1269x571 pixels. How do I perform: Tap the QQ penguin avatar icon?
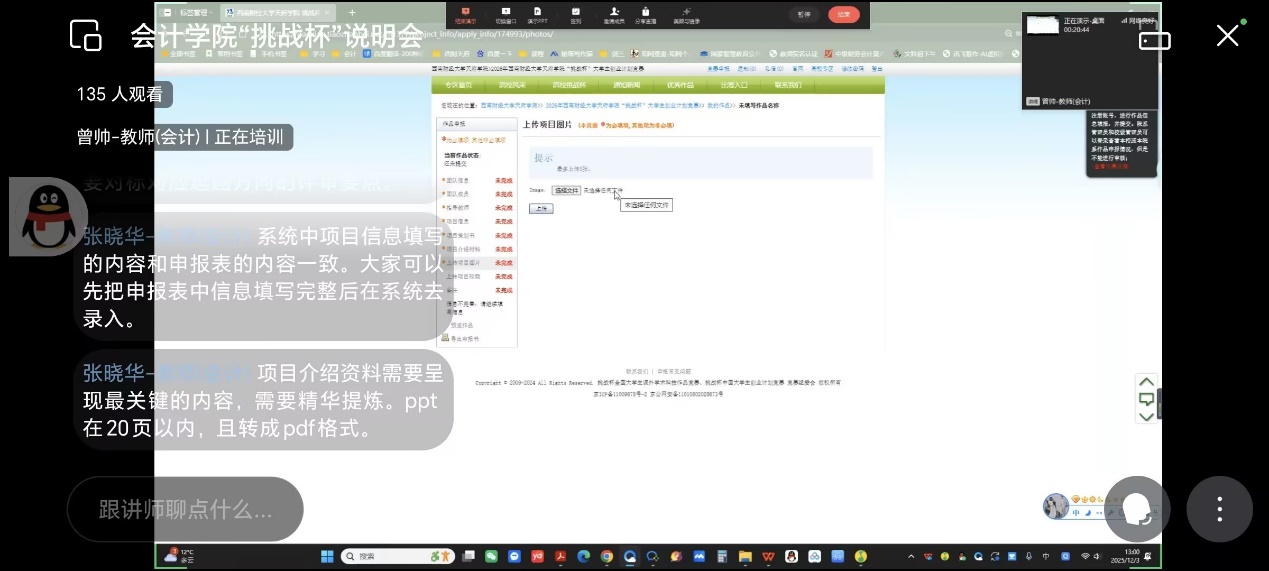[49, 216]
